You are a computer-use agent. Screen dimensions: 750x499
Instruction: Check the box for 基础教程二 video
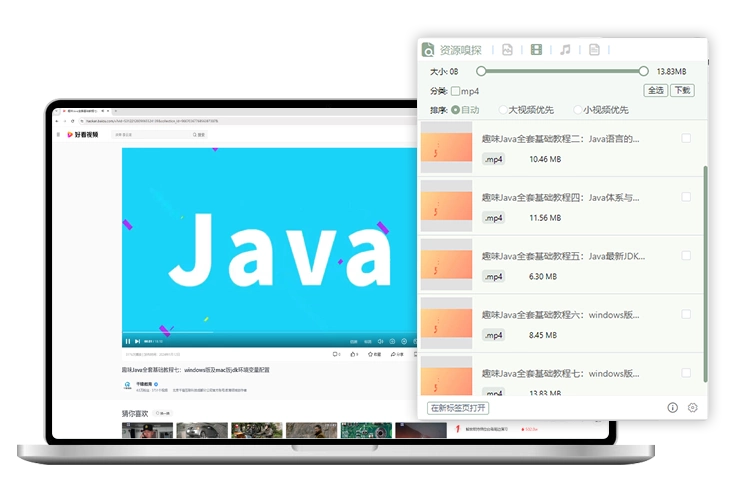click(686, 138)
